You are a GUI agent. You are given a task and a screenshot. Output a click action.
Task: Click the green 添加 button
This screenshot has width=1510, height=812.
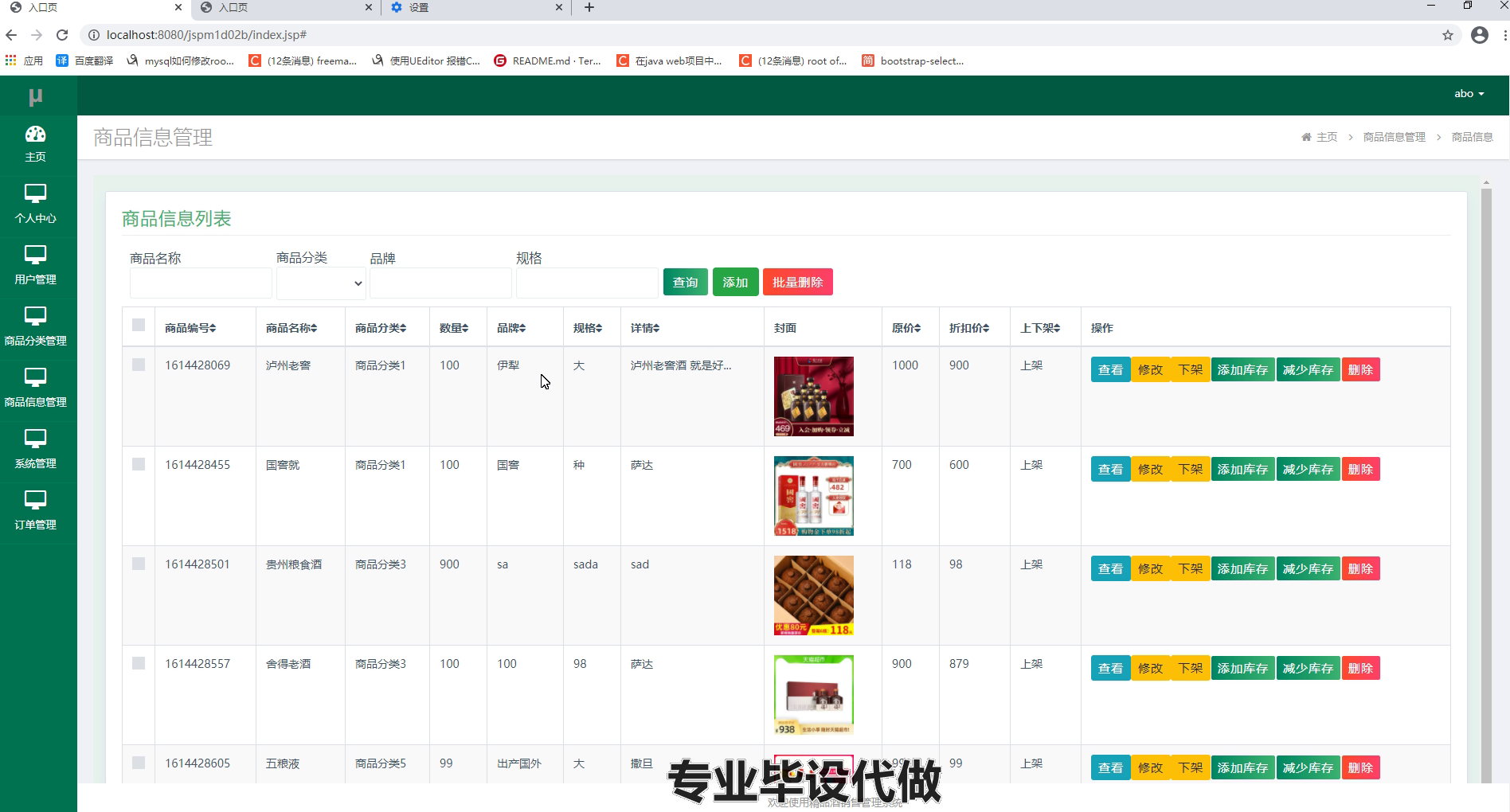[735, 282]
